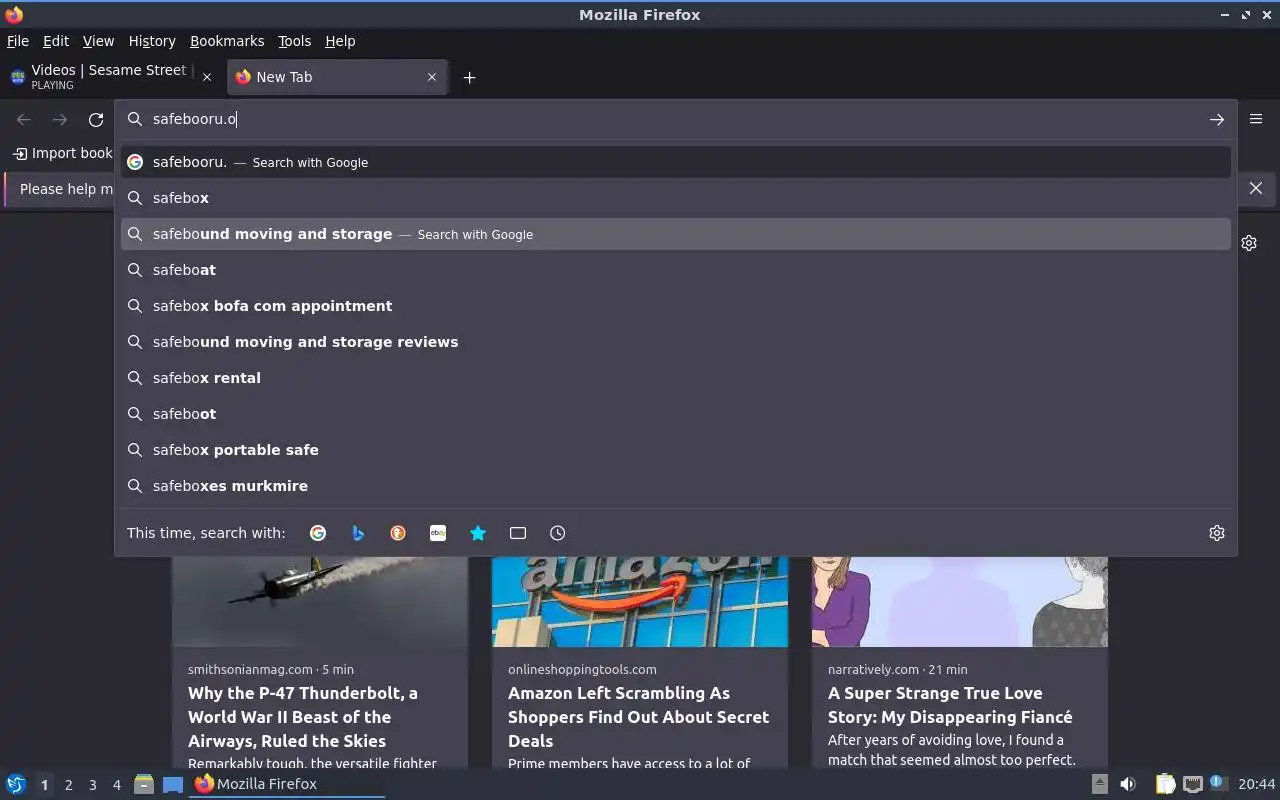
Task: Click the illustrated couple thumbnail image
Action: click(960, 602)
